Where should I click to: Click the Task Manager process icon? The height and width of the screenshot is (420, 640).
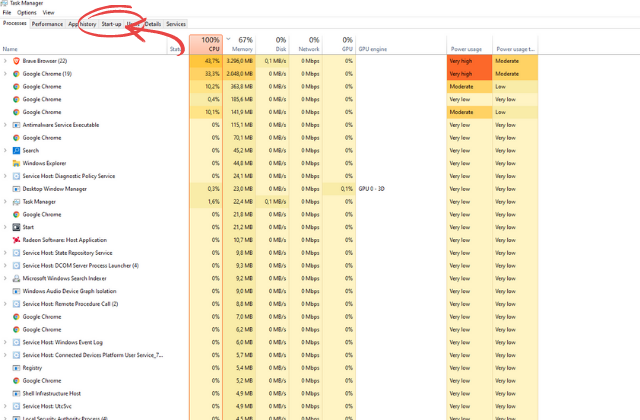16,202
